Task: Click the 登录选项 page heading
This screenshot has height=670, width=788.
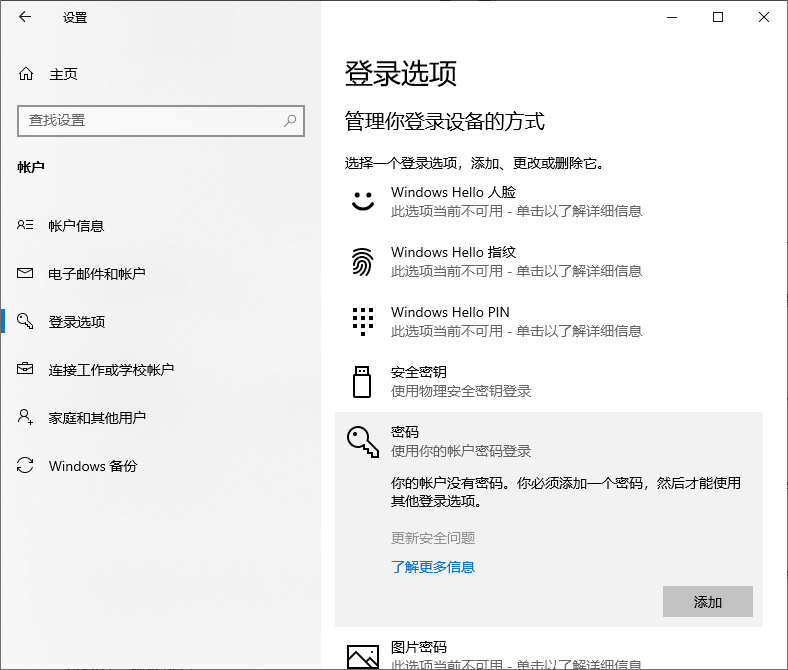Action: [401, 73]
